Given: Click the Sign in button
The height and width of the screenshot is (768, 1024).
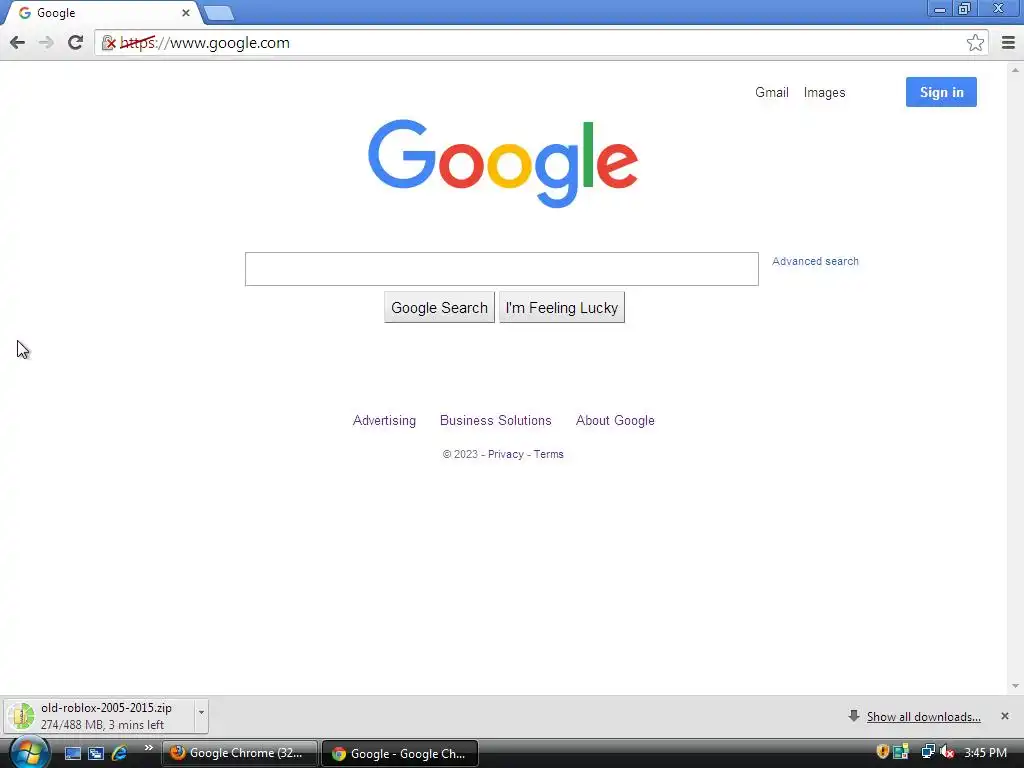Looking at the screenshot, I should tap(941, 92).
